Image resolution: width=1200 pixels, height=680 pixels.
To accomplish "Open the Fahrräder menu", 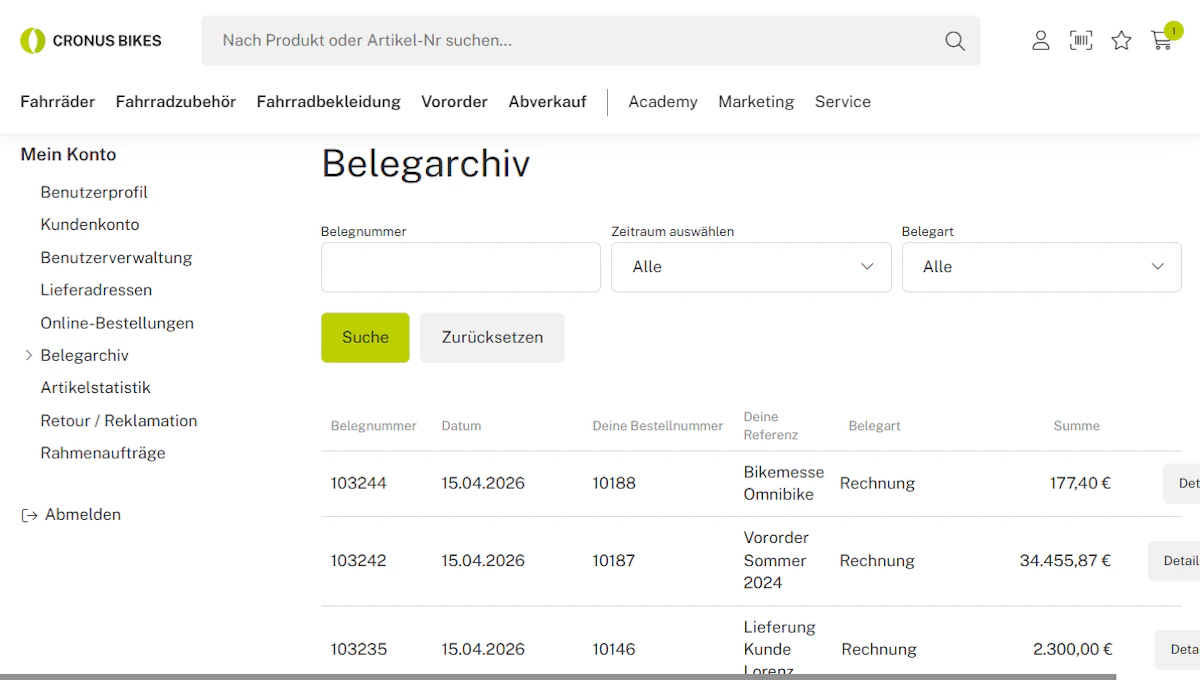I will [x=58, y=102].
